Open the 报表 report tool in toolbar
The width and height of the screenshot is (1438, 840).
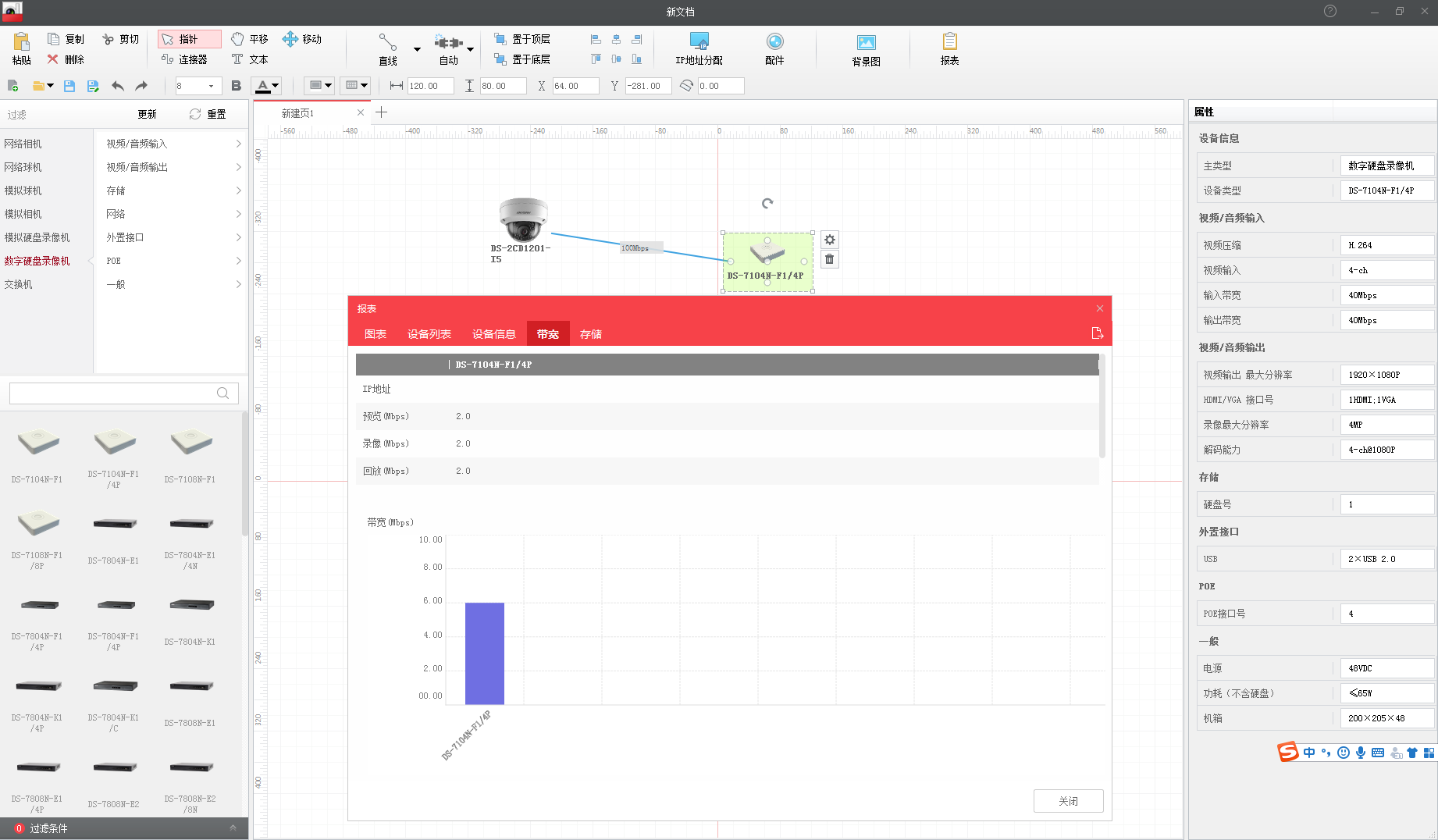[x=949, y=49]
